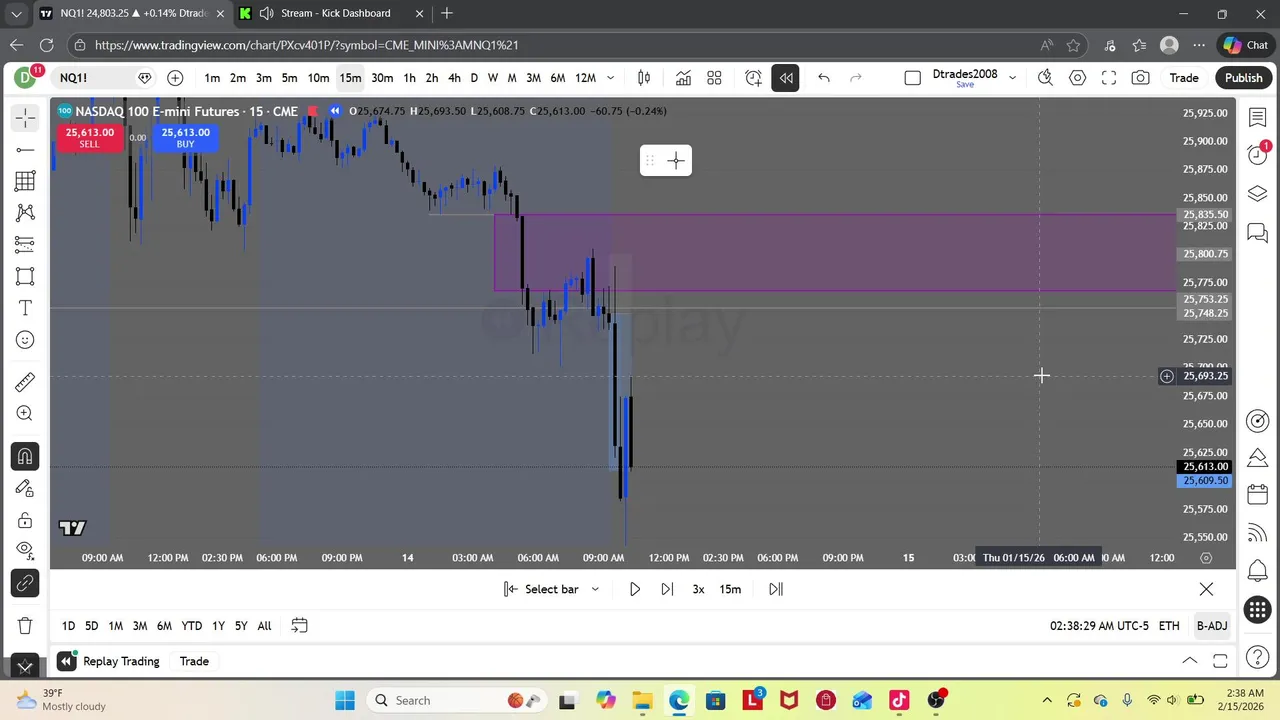Toggle B-ADJ contract adjustment
Viewport: 1280px width, 720px height.
(1212, 626)
